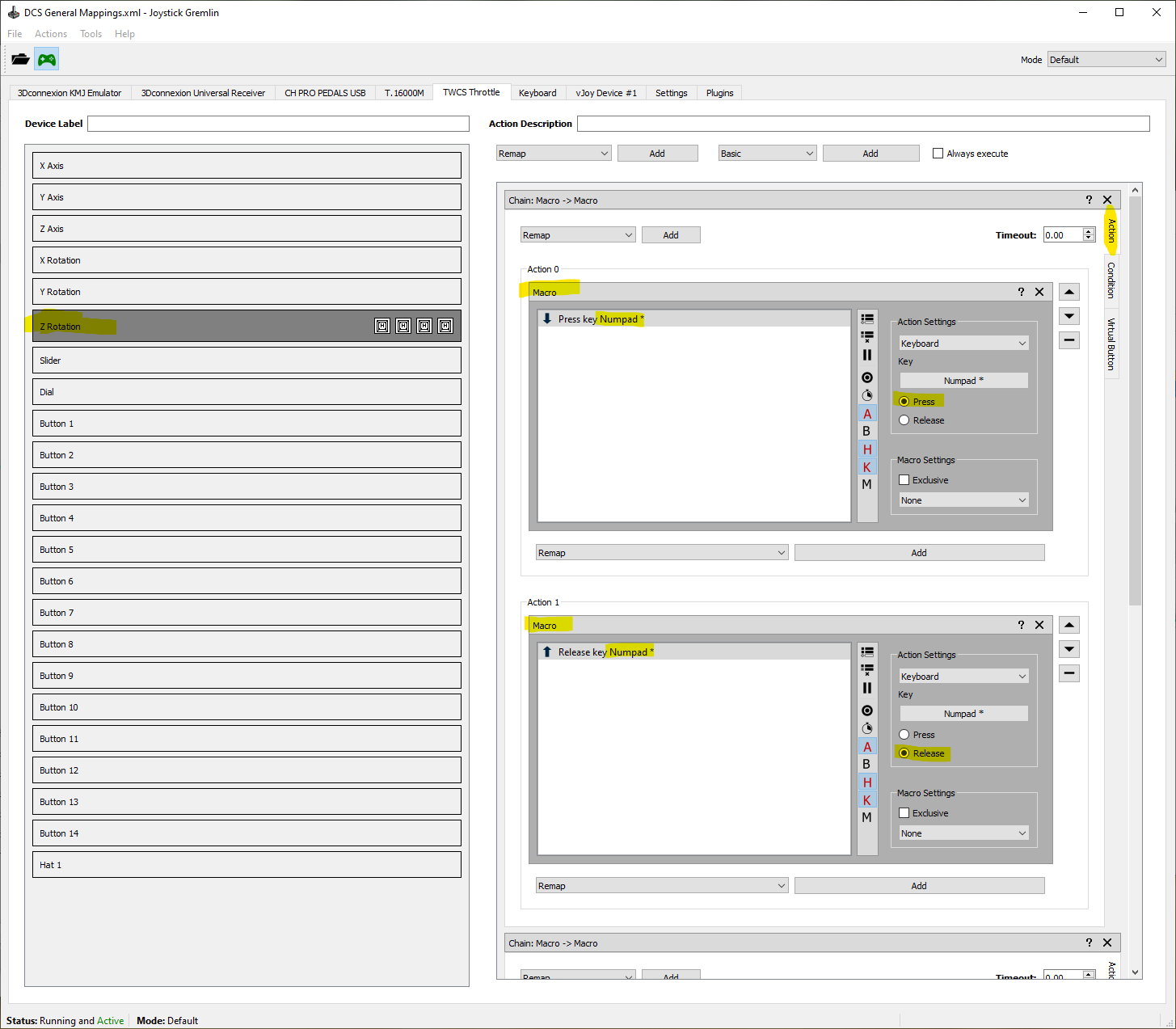Click the stopwatch timing icon in Action 0 macro

pyautogui.click(x=867, y=395)
